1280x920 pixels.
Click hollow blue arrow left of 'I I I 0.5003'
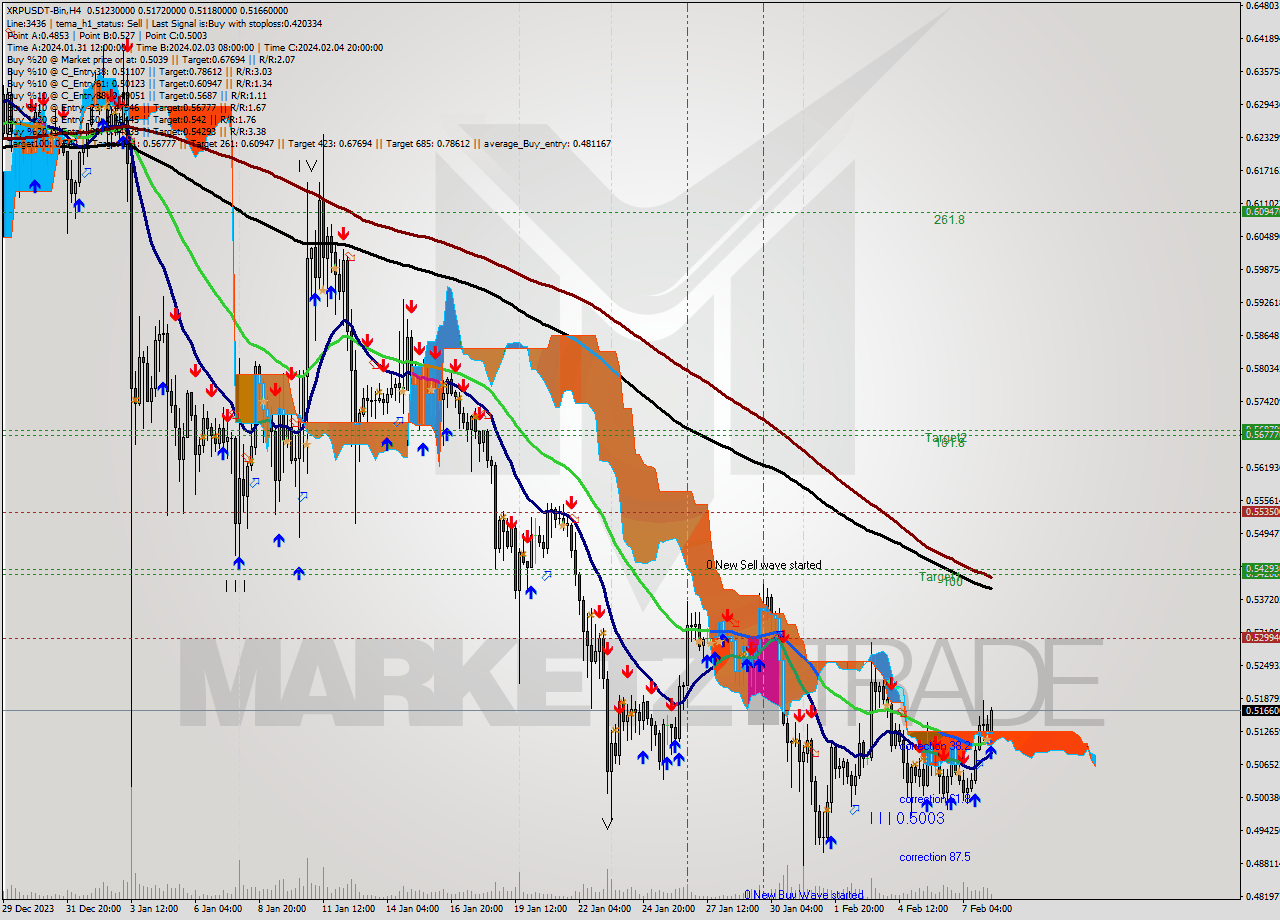coord(854,809)
